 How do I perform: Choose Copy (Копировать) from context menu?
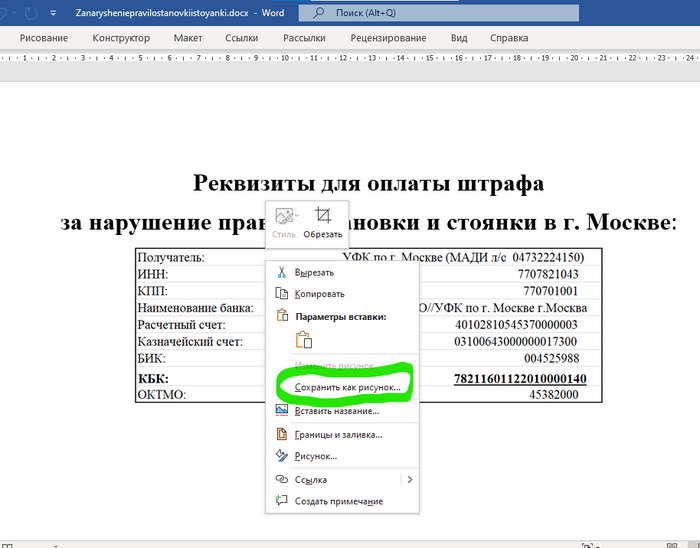[319, 294]
